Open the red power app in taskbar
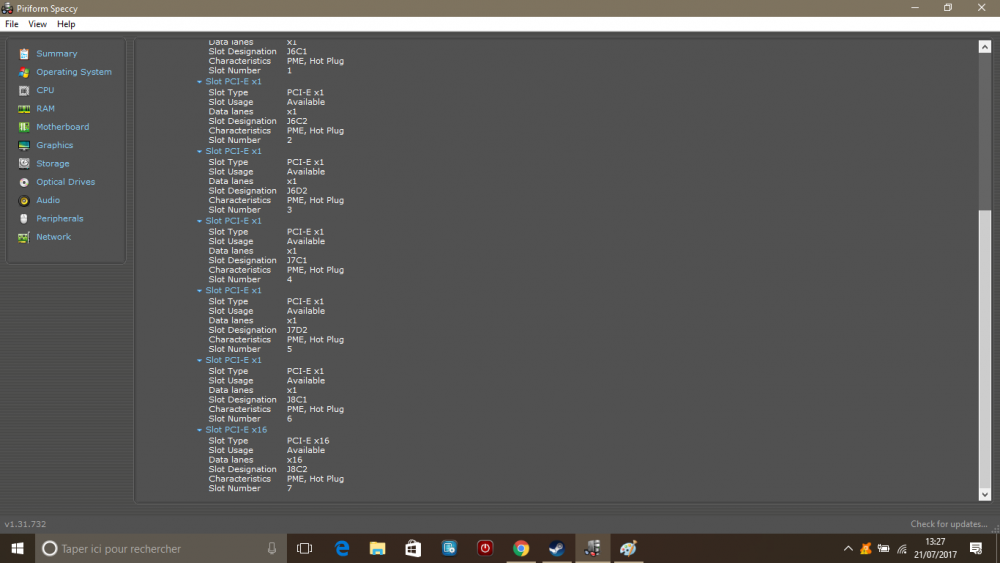Viewport: 1000px width, 563px height. click(x=485, y=548)
